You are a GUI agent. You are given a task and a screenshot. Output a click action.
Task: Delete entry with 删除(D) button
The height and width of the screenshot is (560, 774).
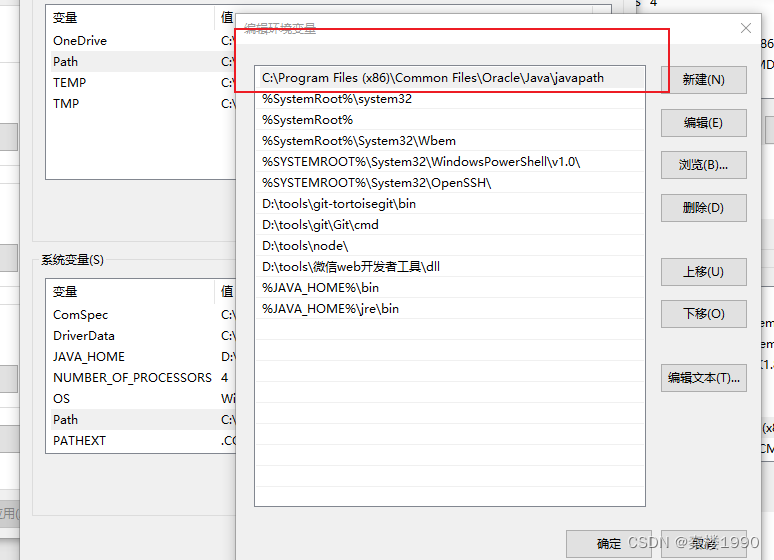pos(703,208)
